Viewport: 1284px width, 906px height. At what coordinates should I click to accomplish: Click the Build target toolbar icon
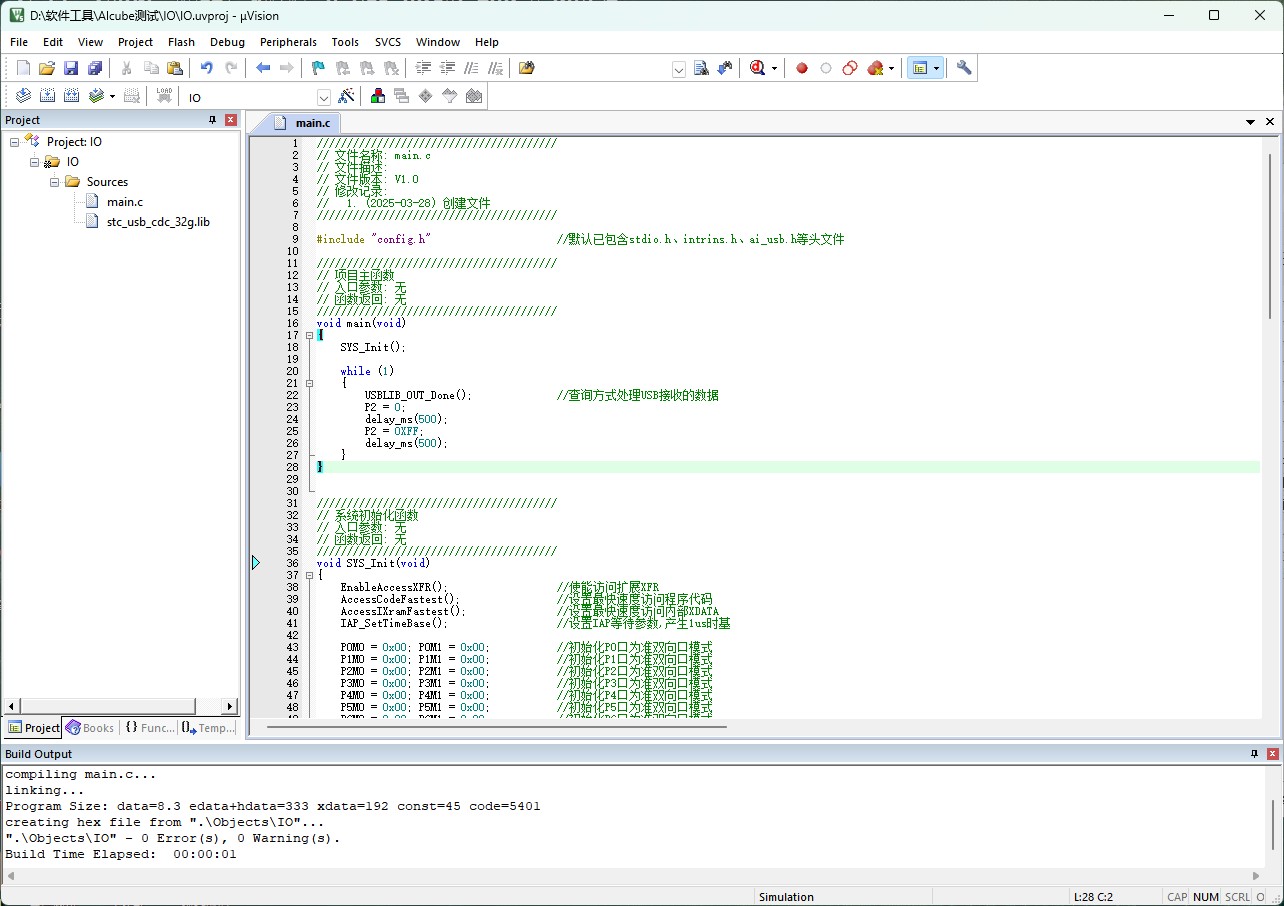pos(47,97)
